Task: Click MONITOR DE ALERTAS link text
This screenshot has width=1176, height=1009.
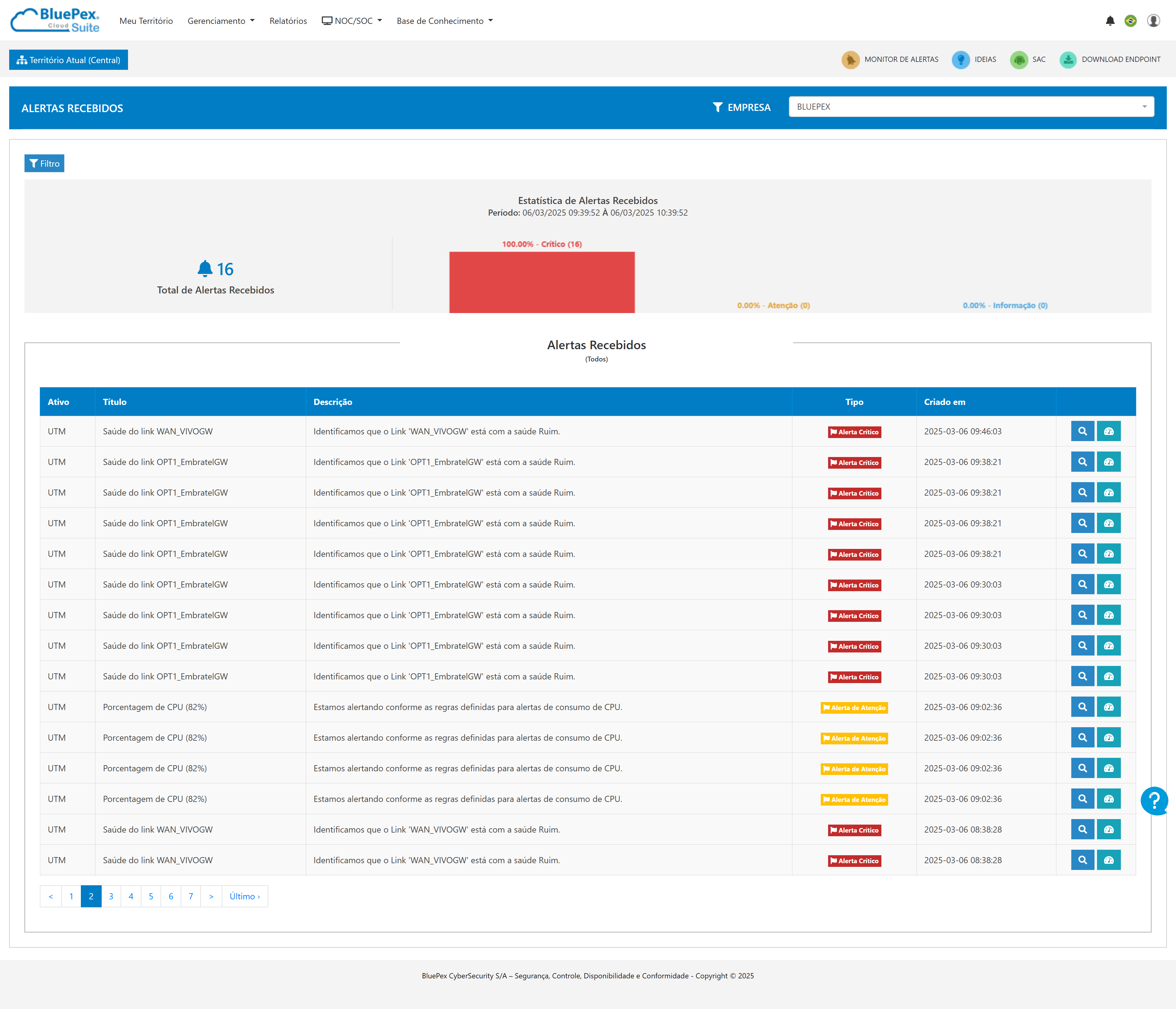Action: coord(901,60)
